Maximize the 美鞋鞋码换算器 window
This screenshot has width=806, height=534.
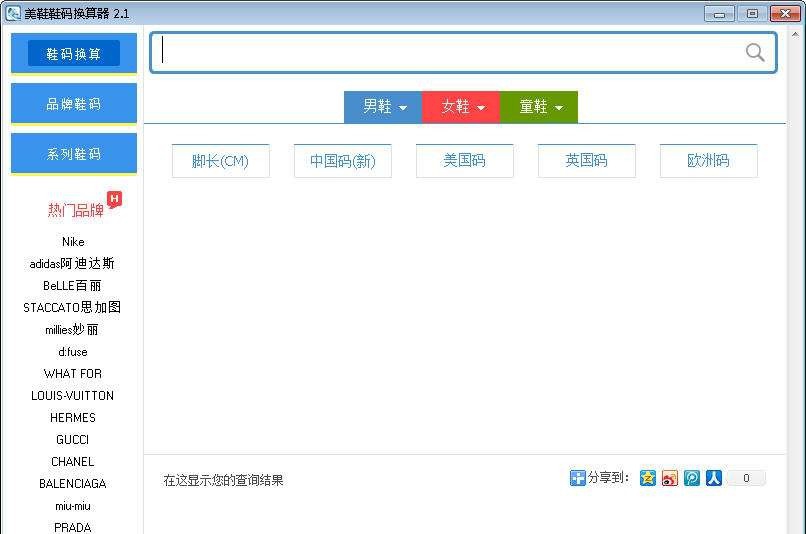[752, 14]
